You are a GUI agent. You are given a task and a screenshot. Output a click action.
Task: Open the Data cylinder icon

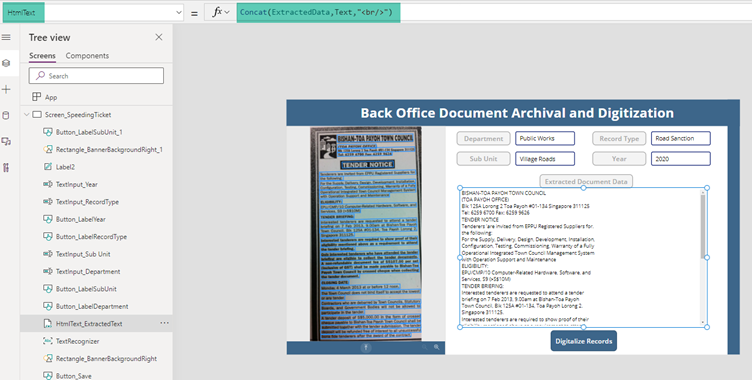6,115
